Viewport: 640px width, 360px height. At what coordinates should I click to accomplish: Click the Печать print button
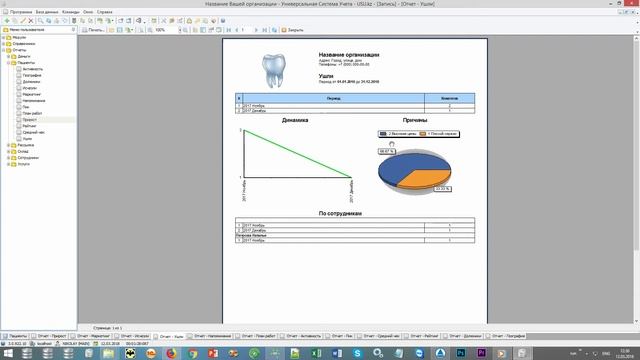click(x=93, y=30)
